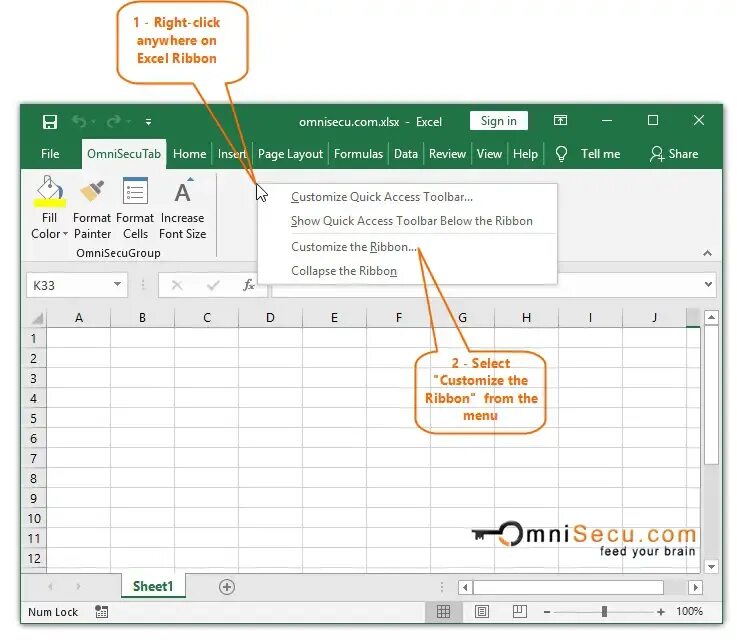The width and height of the screenshot is (737, 640).
Task: Select row 5 header
Action: pyautogui.click(x=34, y=418)
